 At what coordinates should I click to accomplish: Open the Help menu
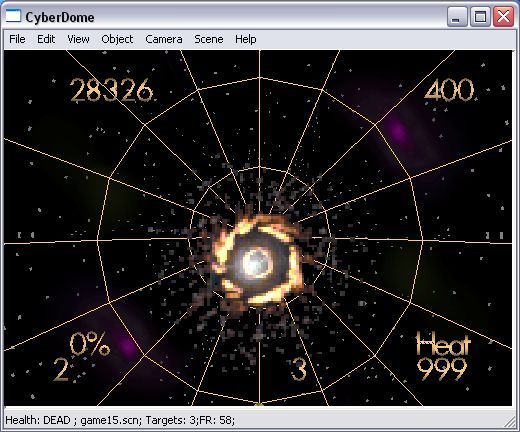[x=246, y=39]
